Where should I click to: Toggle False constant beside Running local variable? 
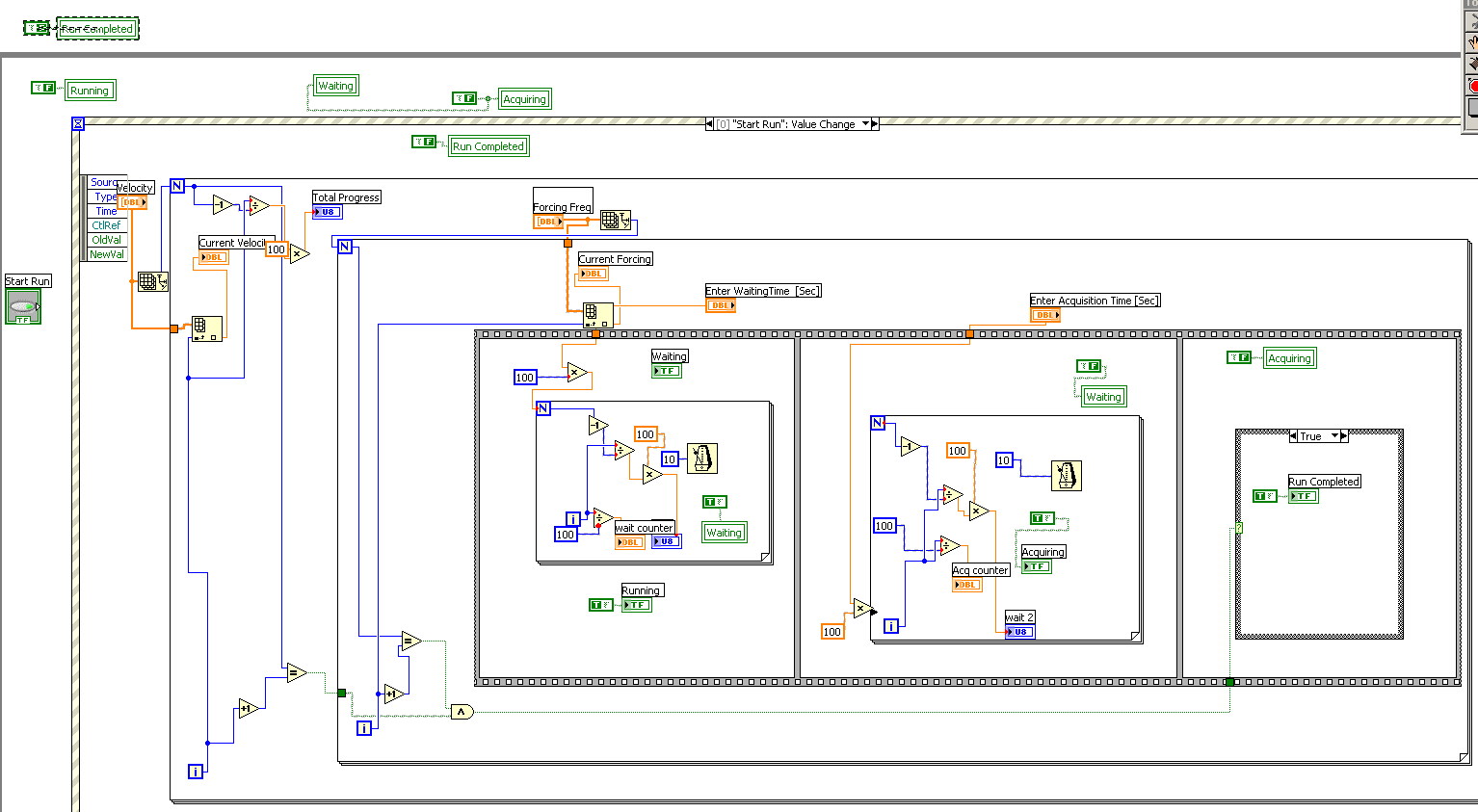(x=43, y=88)
